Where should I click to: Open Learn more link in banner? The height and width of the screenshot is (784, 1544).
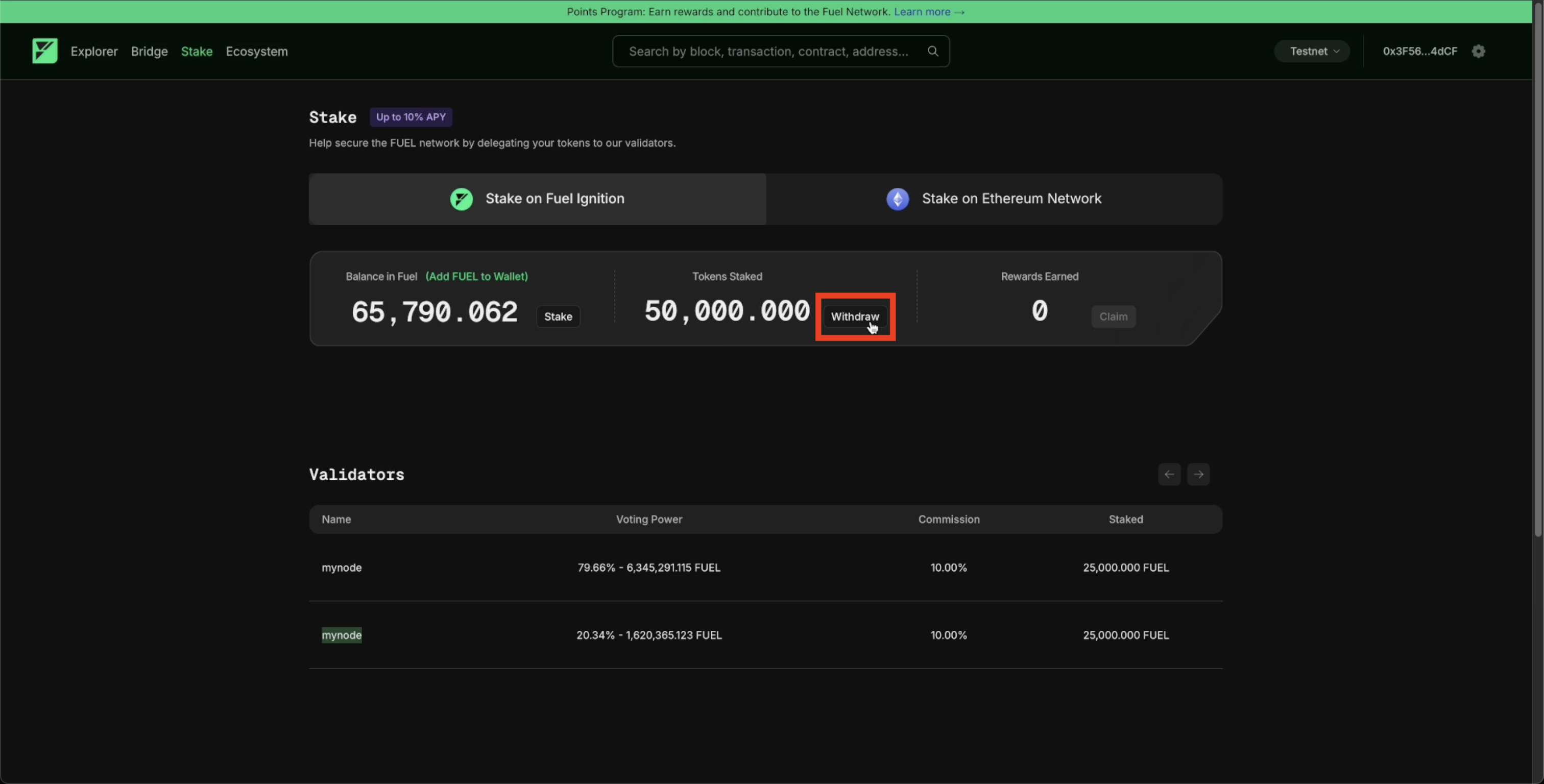(929, 11)
